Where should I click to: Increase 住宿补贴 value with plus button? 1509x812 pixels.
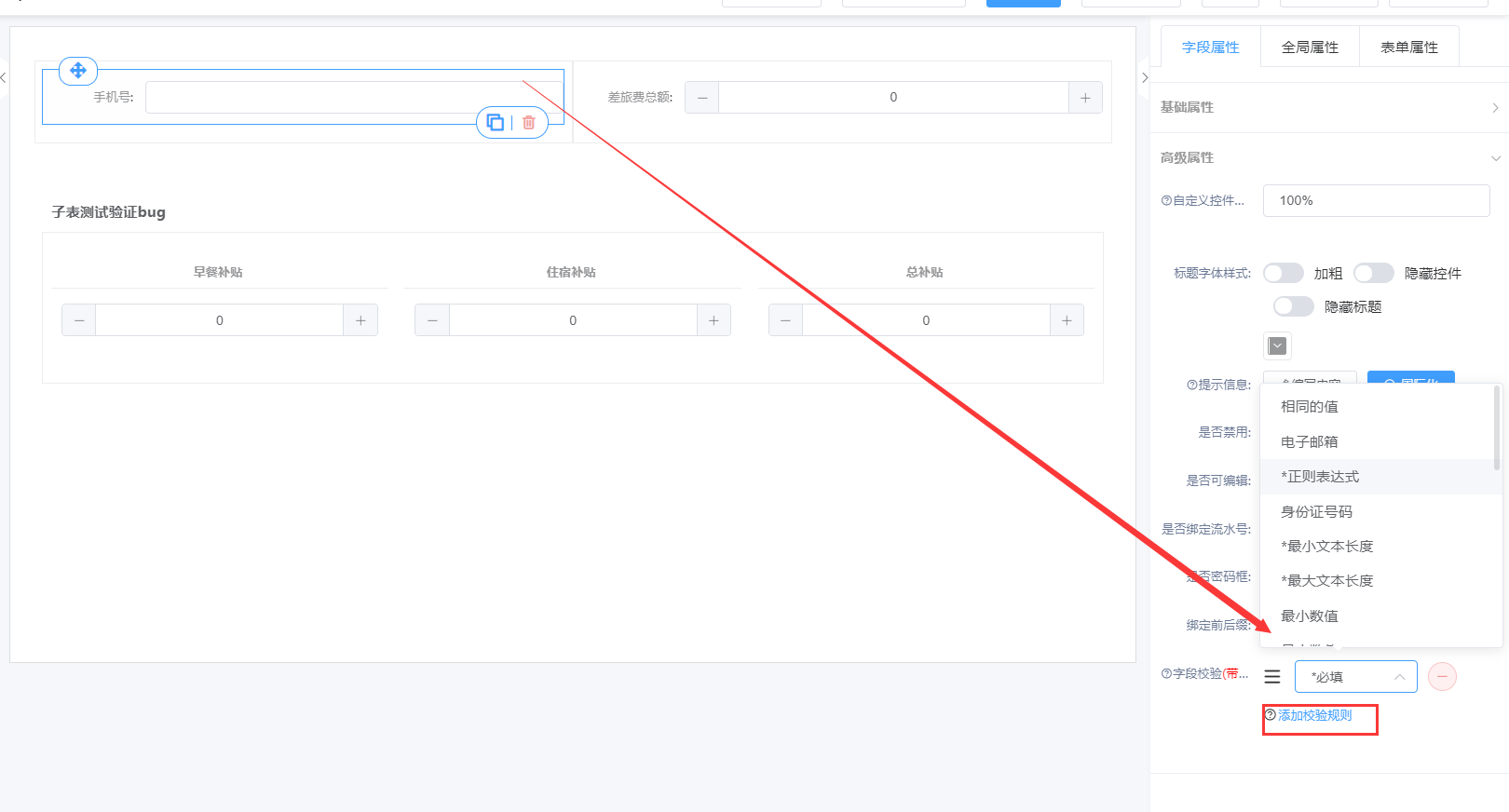(714, 320)
